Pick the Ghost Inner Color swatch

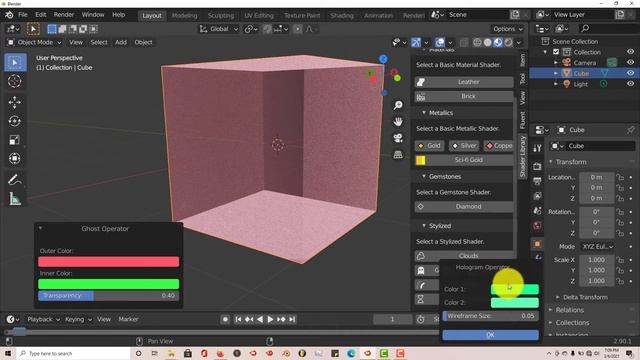109,284
